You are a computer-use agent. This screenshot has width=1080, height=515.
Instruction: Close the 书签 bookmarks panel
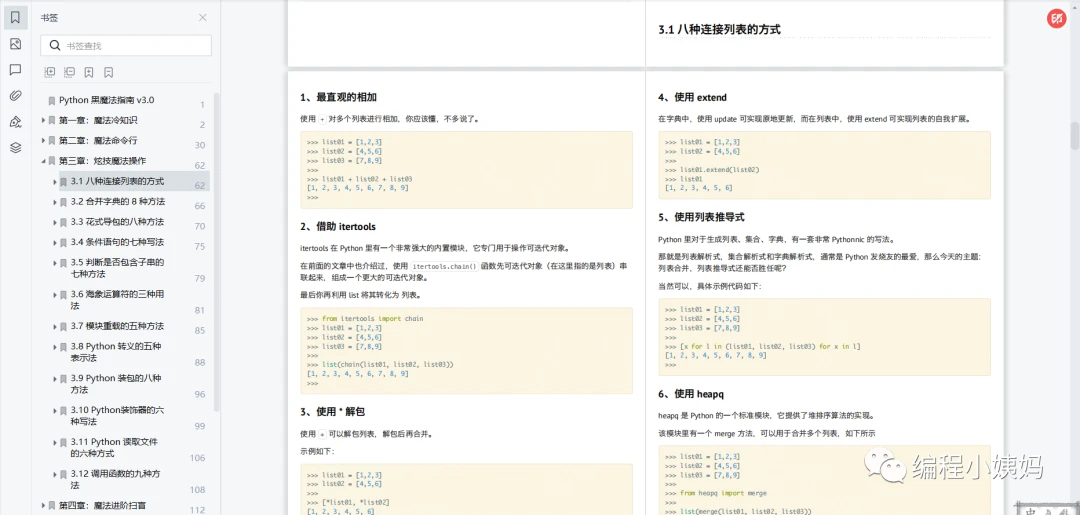202,18
